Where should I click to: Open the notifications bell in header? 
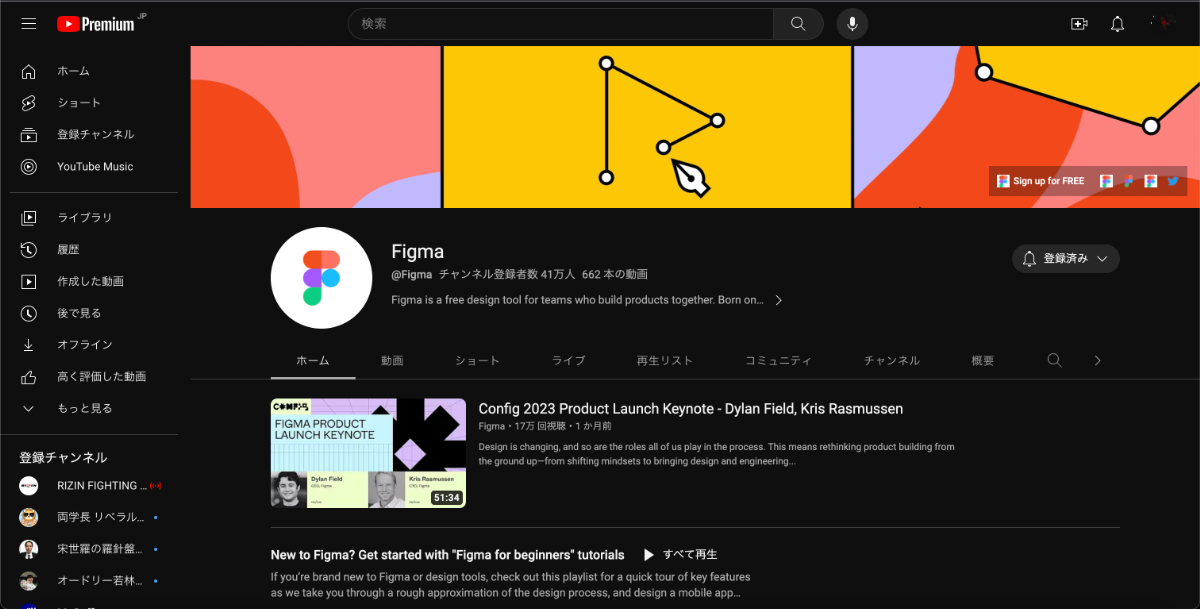click(1118, 24)
